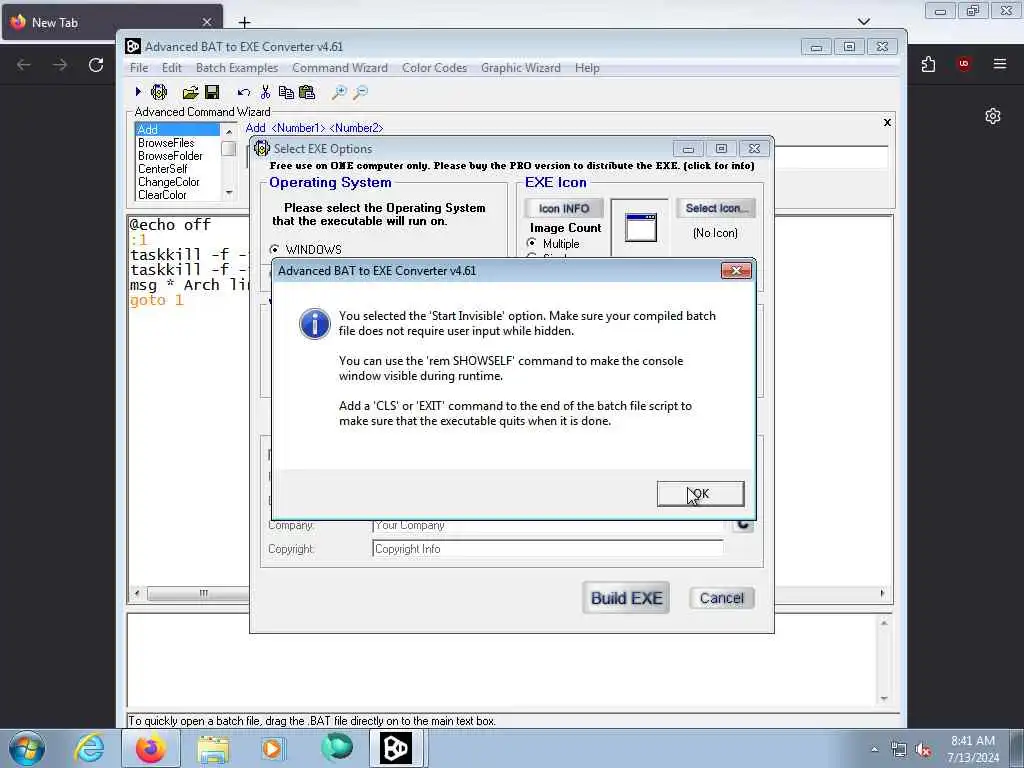This screenshot has height=768, width=1024.
Task: Open the Graphic Wizard menu
Action: tap(520, 68)
